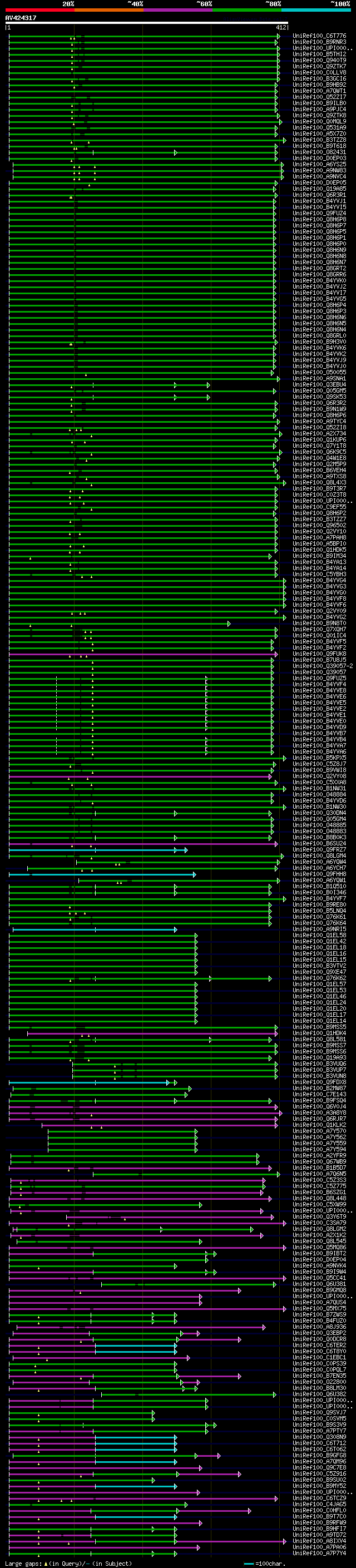Select hit label UniRef100_D0EP03
The height and width of the screenshot is (1568, 356).
tap(319, 159)
